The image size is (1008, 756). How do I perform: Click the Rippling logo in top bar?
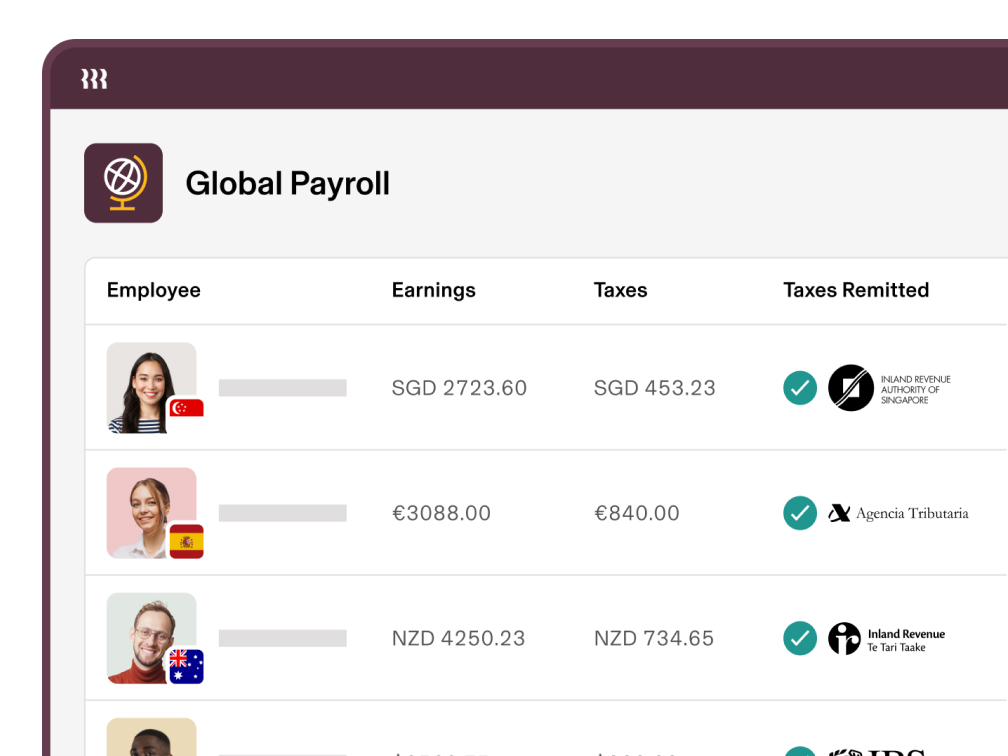94,79
